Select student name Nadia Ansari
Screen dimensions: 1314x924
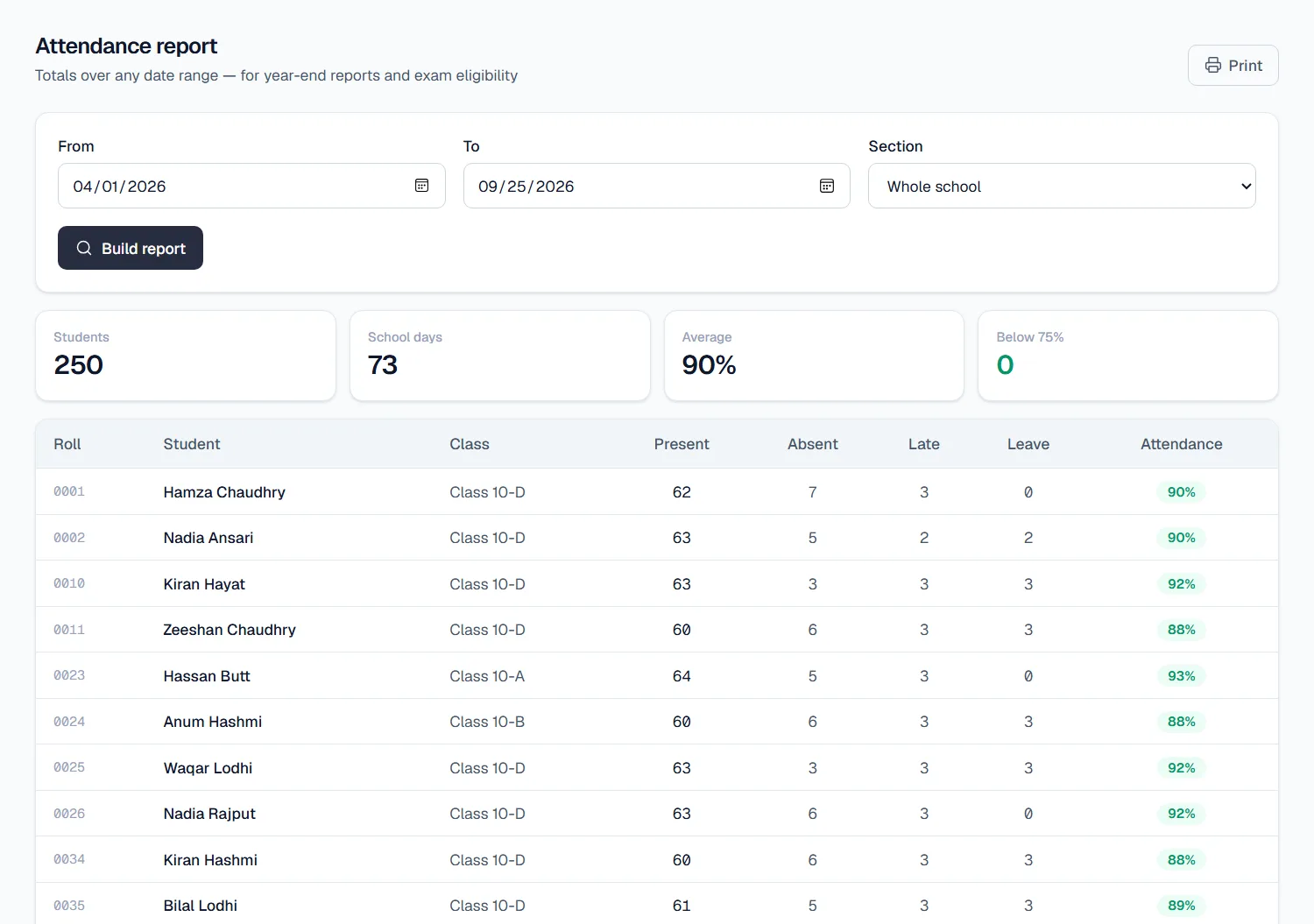pyautogui.click(x=208, y=538)
